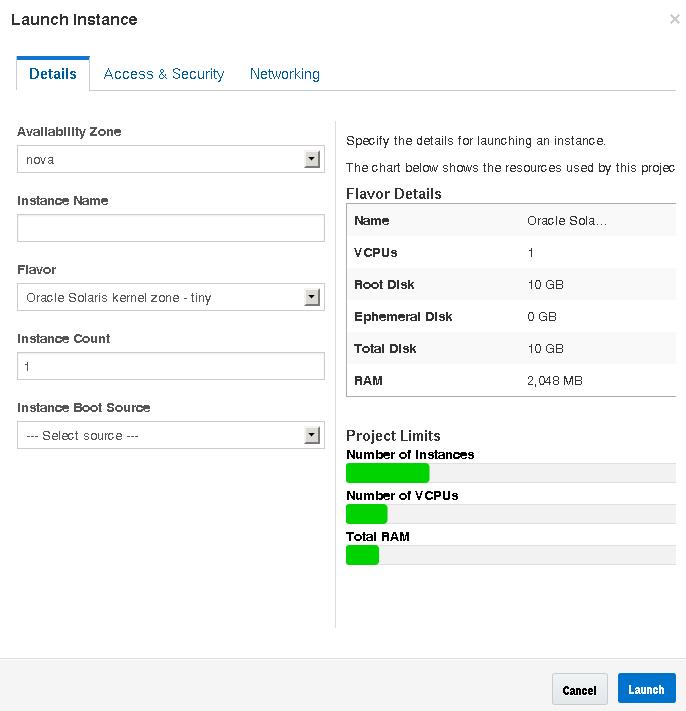Click the Root Disk row in Flavor Details

pyautogui.click(x=510, y=285)
